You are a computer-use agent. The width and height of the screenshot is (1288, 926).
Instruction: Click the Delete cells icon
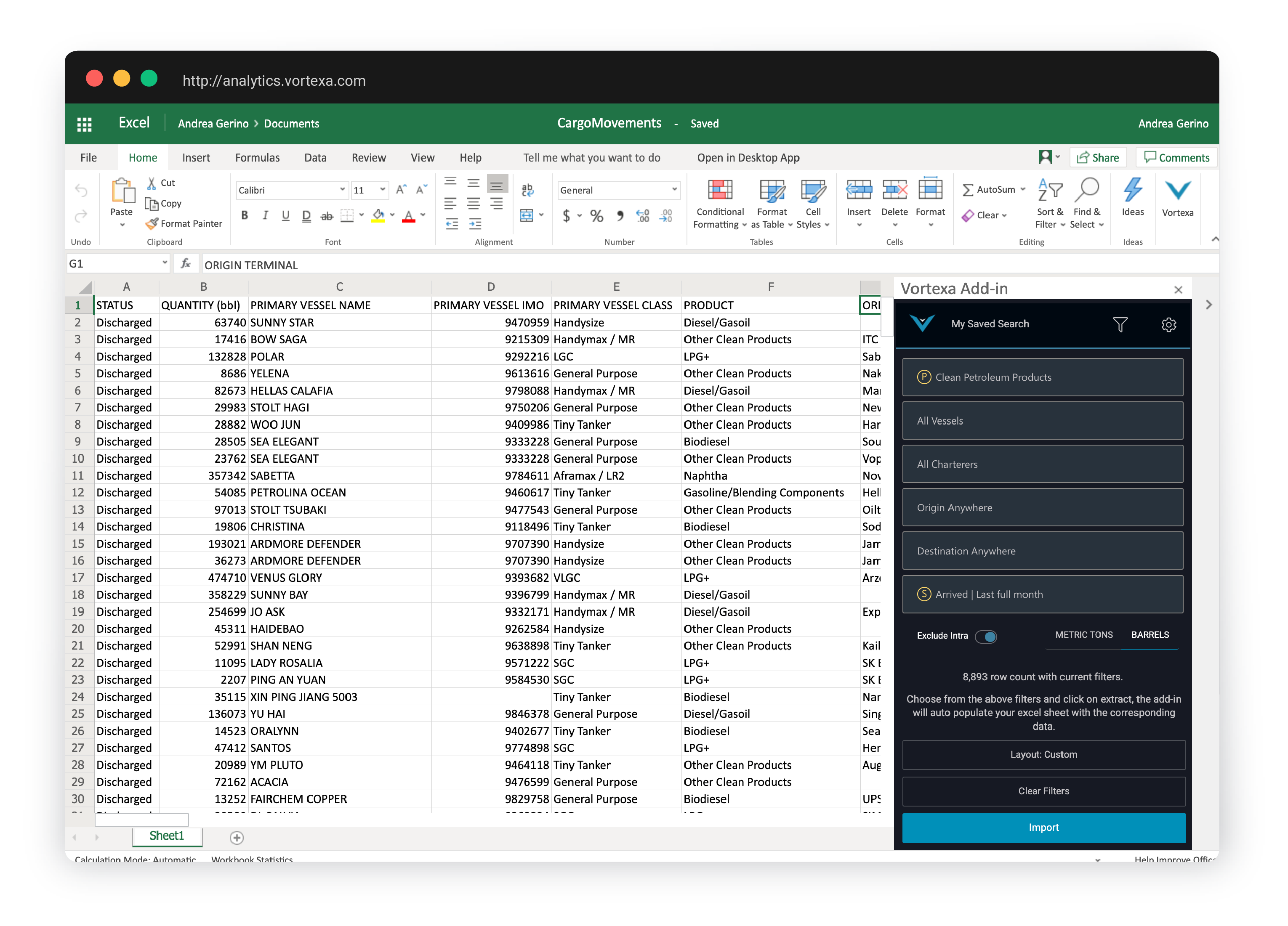[x=894, y=190]
